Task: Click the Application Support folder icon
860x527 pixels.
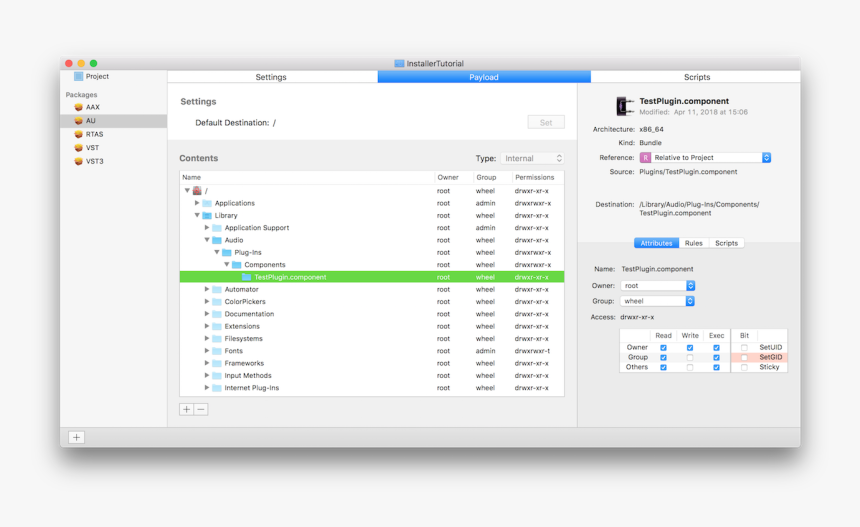Action: click(217, 228)
